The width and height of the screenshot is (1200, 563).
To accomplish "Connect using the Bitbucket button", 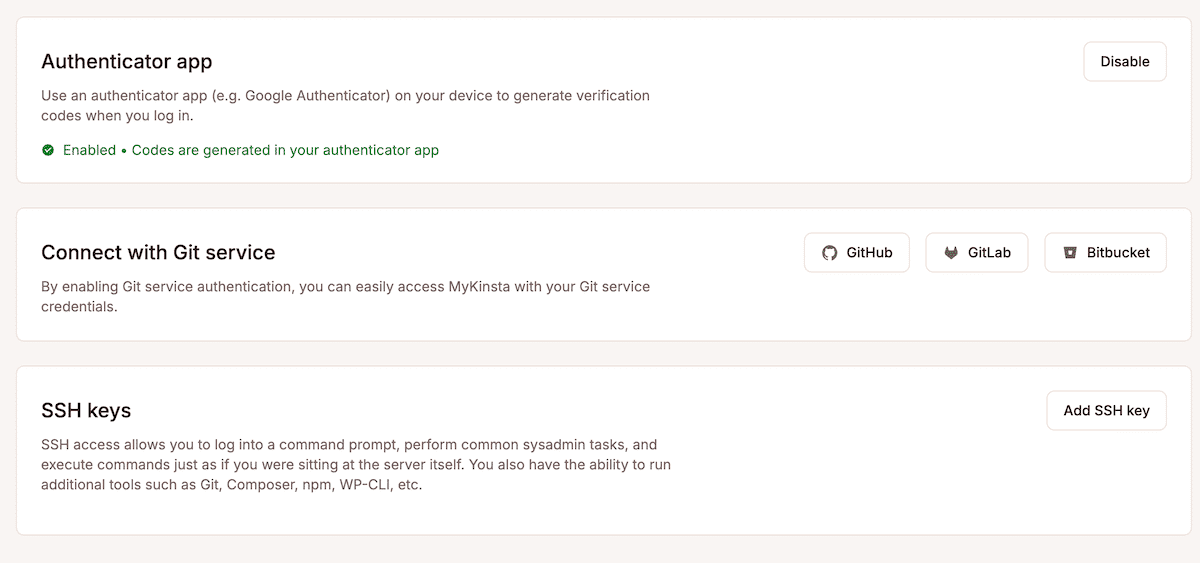I will pos(1104,253).
